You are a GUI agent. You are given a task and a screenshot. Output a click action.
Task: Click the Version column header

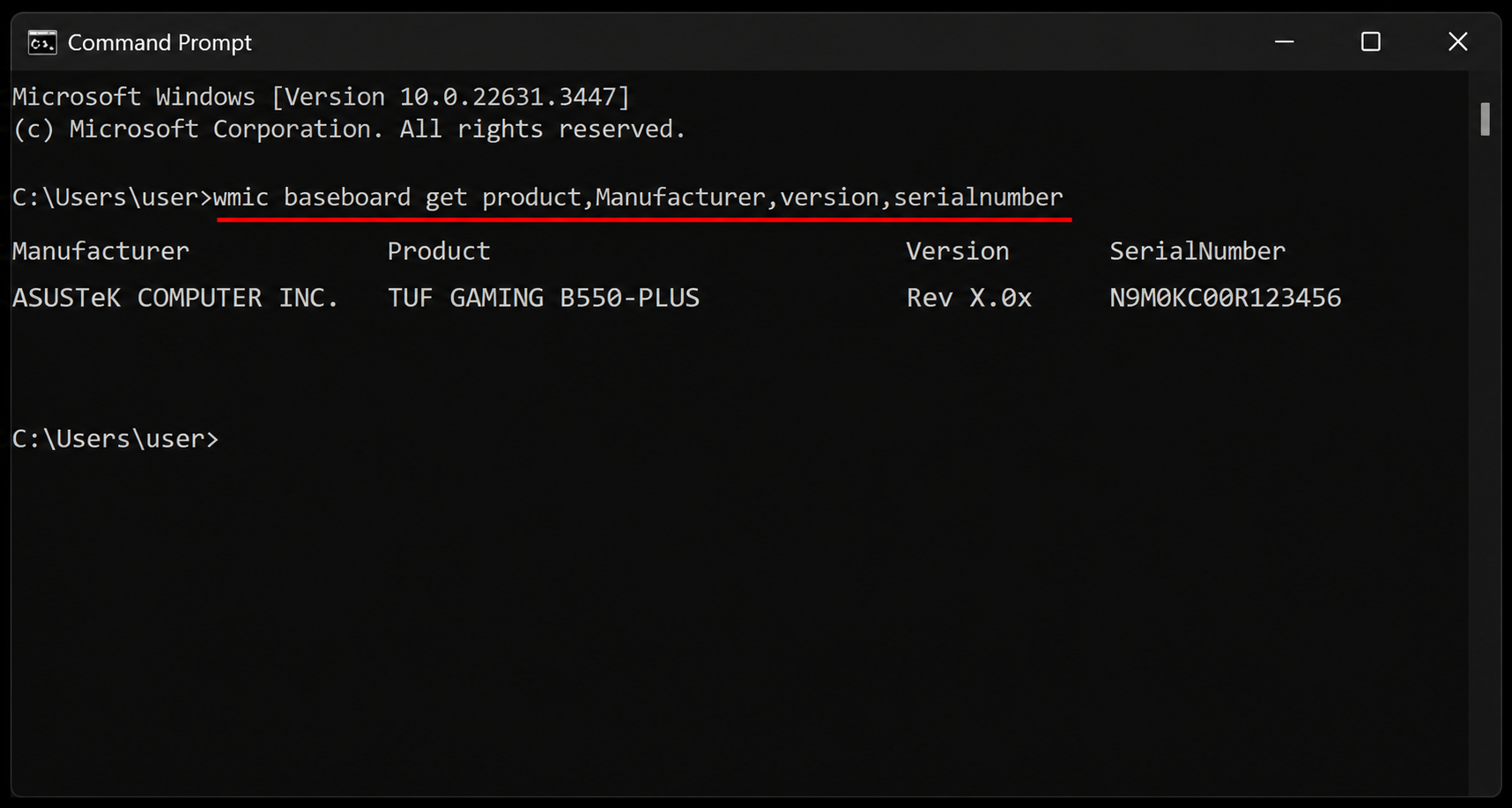click(958, 251)
